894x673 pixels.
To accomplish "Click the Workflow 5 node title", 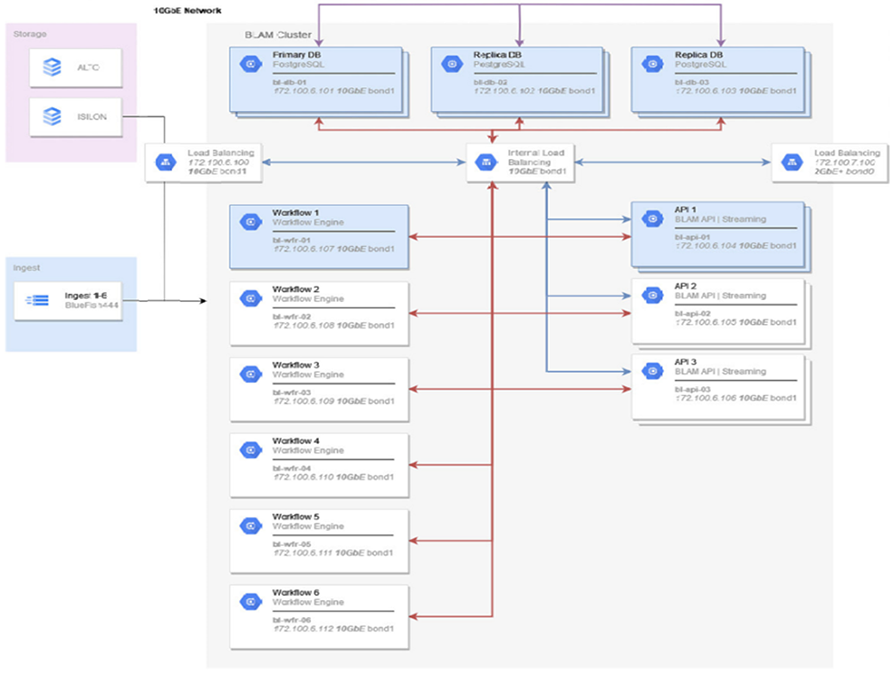I will (296, 516).
